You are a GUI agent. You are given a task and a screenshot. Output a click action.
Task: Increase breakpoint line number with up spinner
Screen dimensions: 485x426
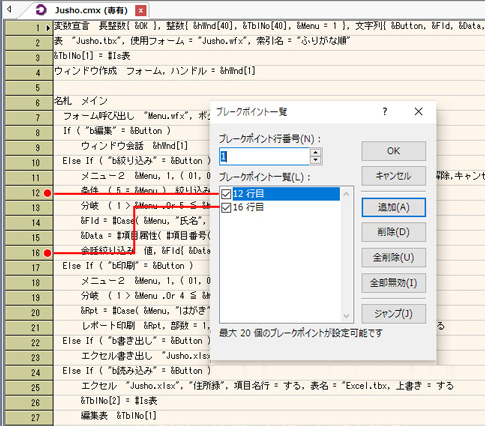[x=315, y=152]
